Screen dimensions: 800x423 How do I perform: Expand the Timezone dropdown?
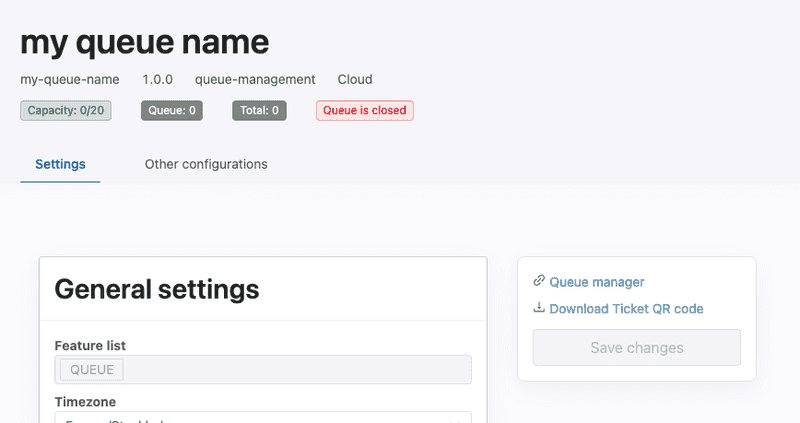pos(262,418)
